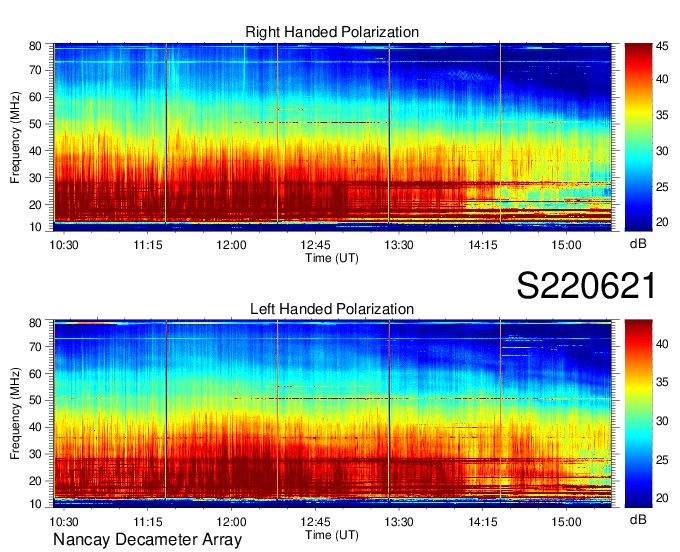Click the 11:15 tick under the right-handed plot

pyautogui.click(x=147, y=245)
